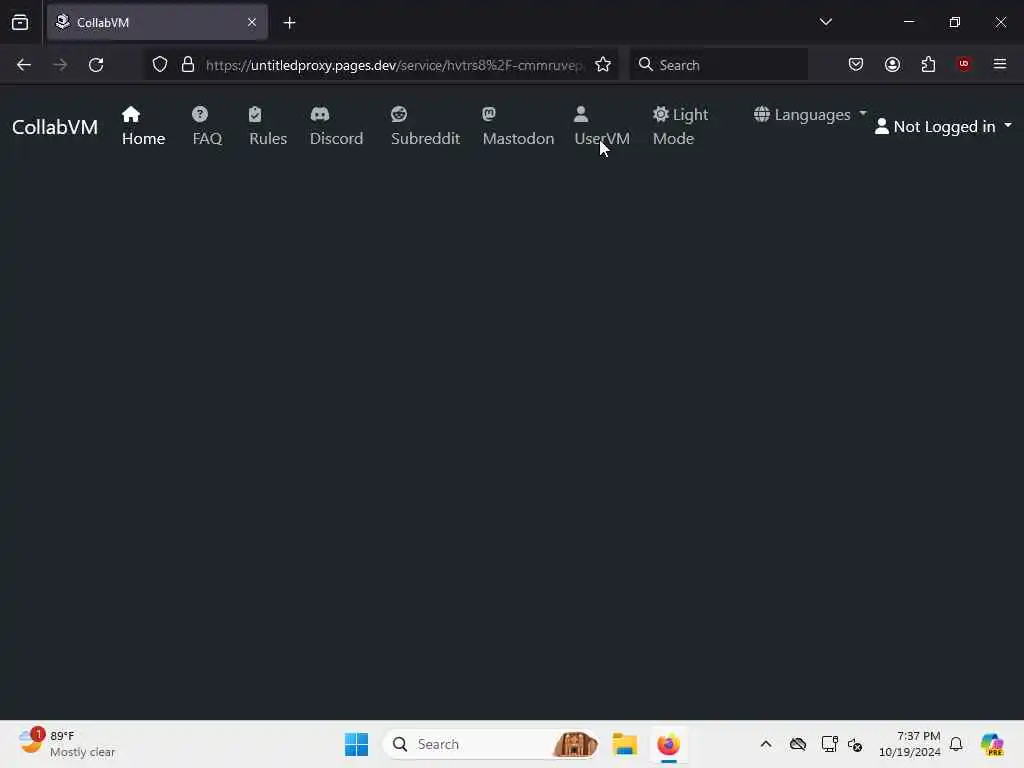Open the muted volume tray icon

coord(855,744)
